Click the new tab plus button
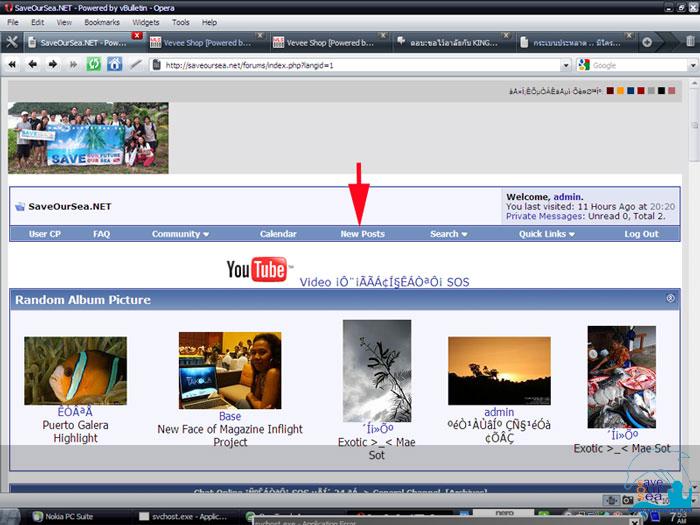This screenshot has height=525, width=700. click(647, 42)
